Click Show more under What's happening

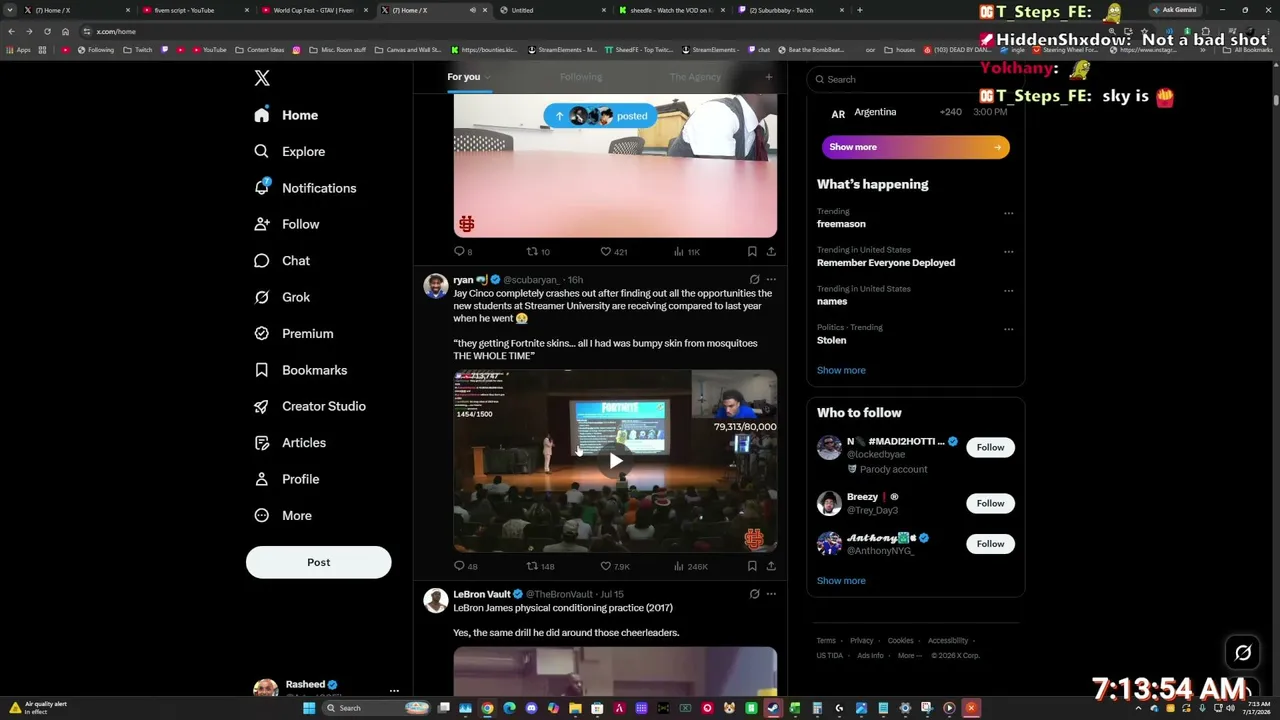(x=841, y=370)
